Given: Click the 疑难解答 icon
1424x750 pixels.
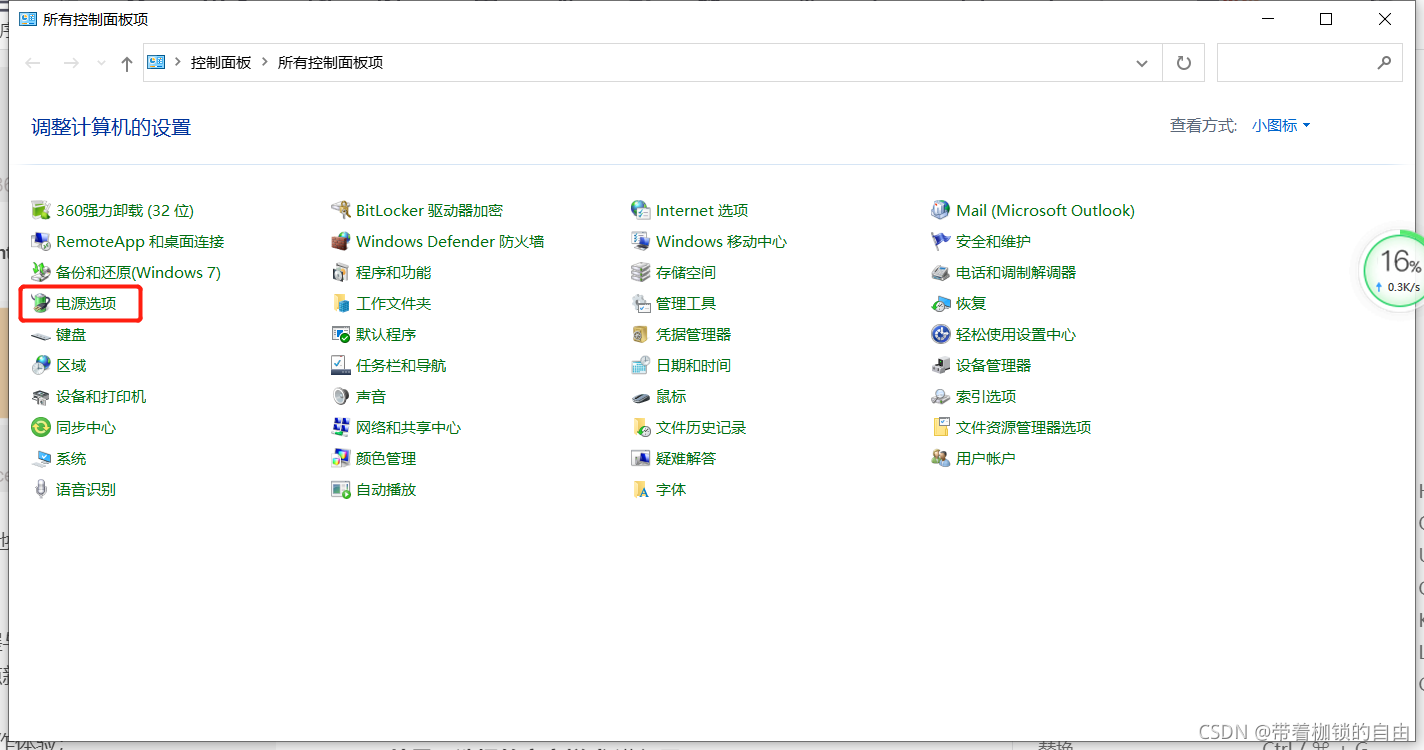Looking at the screenshot, I should (x=641, y=458).
